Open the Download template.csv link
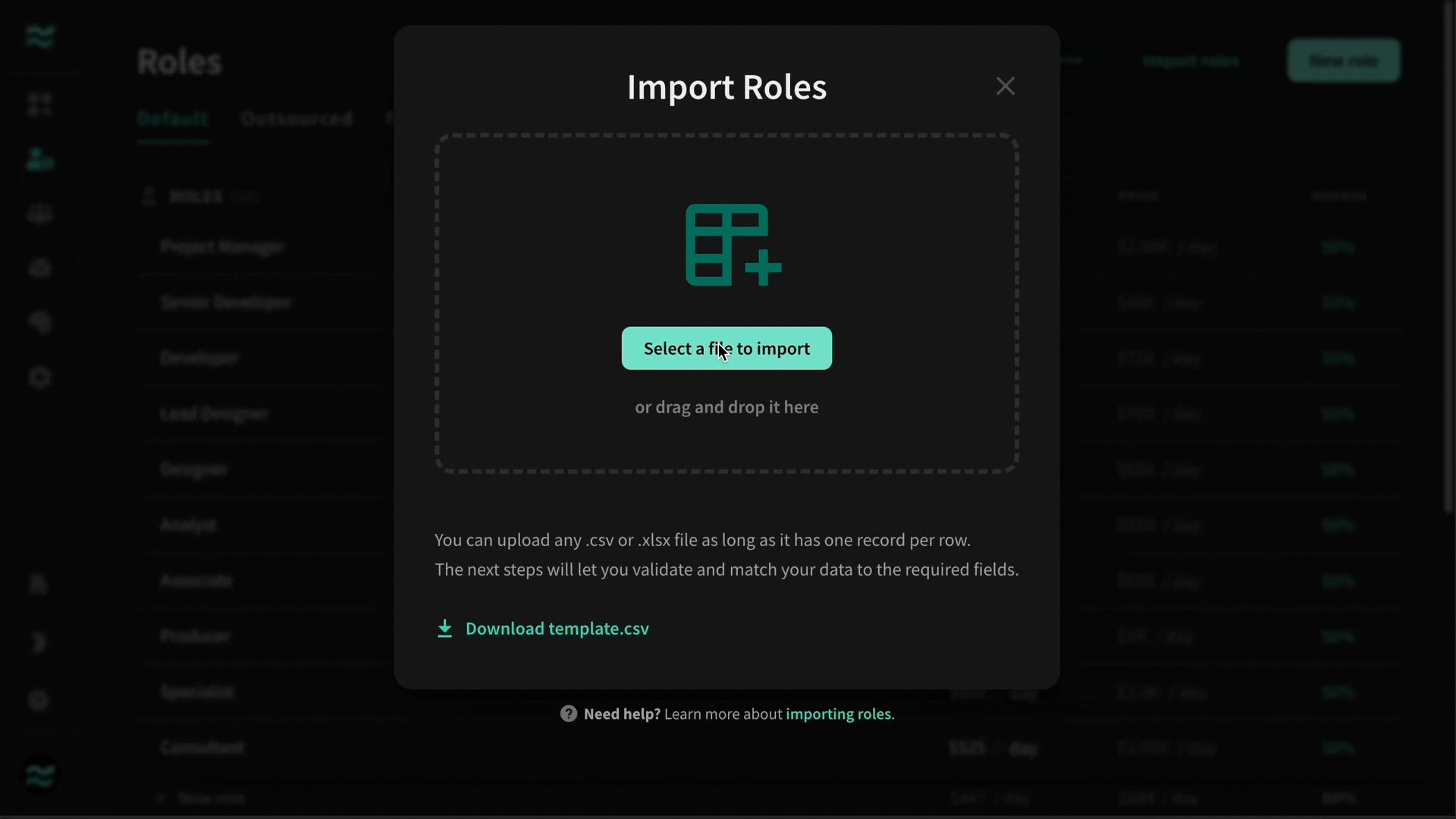The width and height of the screenshot is (1456, 819). pyautogui.click(x=557, y=629)
